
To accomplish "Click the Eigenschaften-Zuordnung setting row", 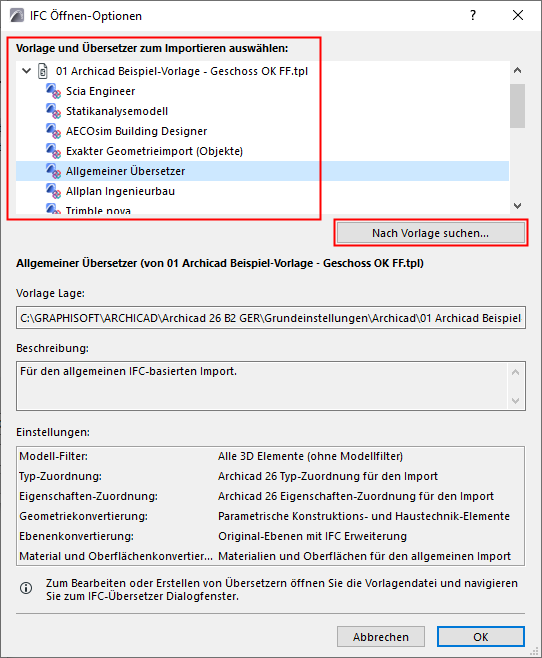I will pyautogui.click(x=271, y=496).
